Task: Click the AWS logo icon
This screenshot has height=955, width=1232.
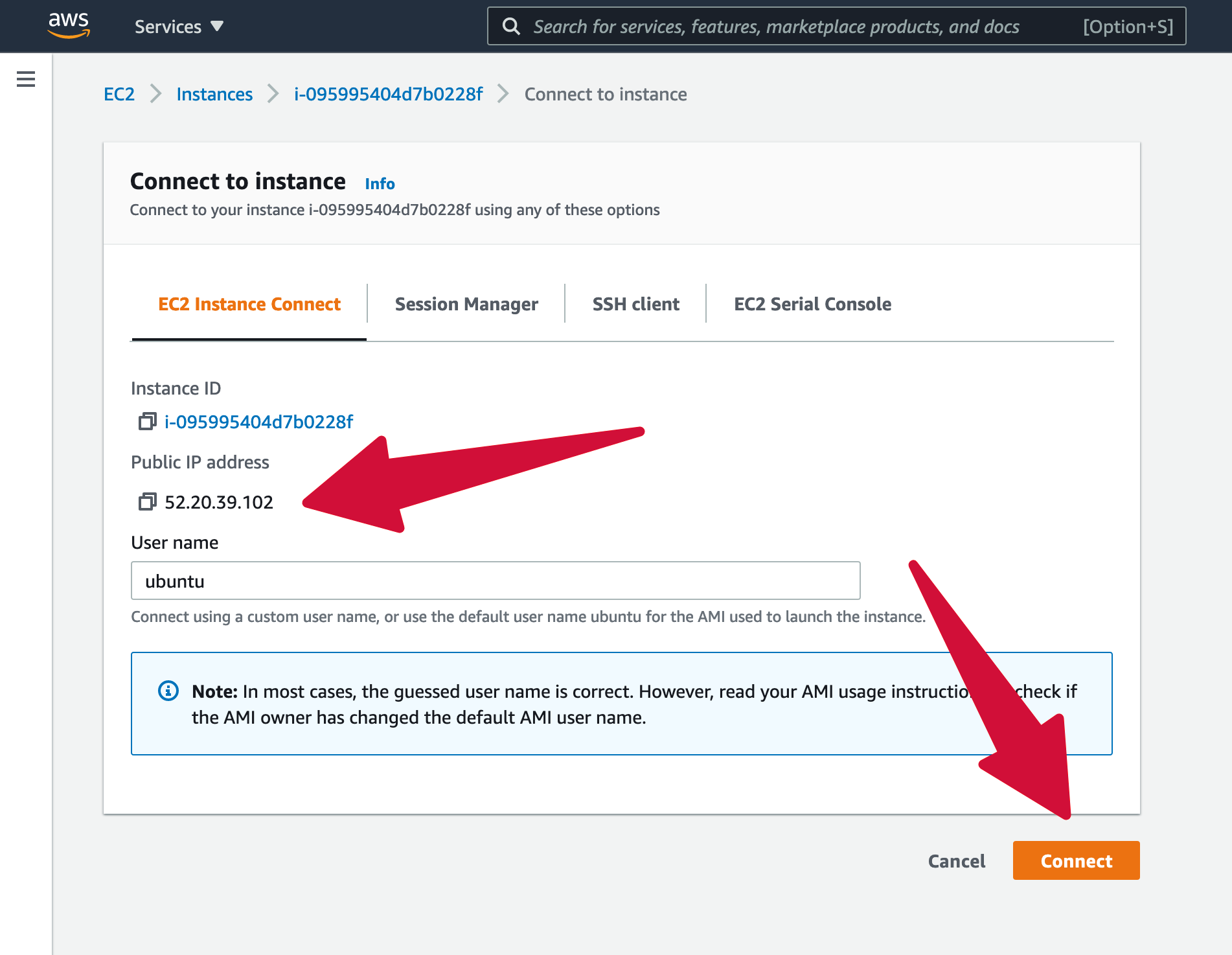Action: pyautogui.click(x=69, y=25)
